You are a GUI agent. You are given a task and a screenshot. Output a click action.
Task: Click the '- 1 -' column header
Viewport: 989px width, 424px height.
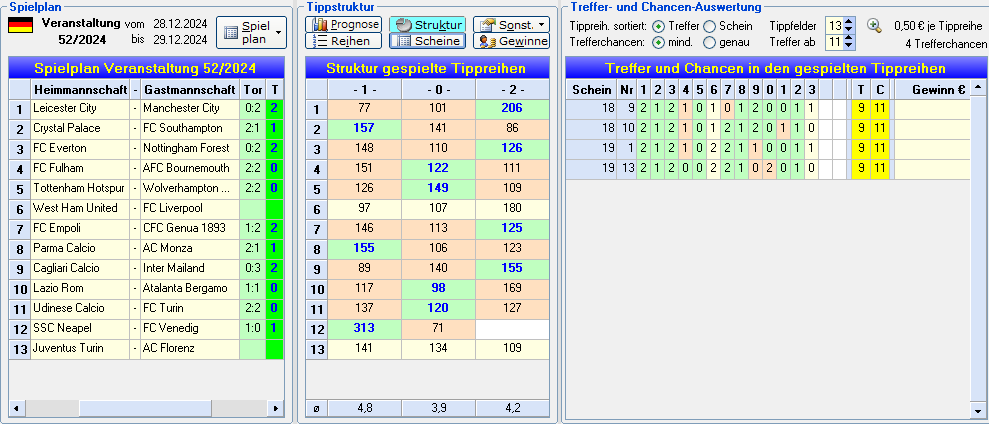tap(364, 90)
